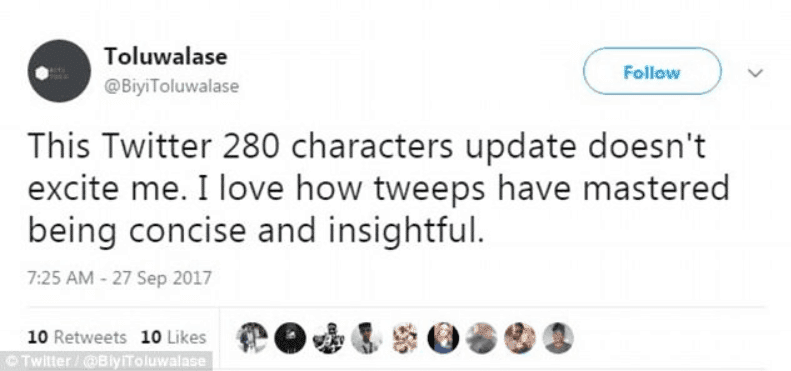This screenshot has height=371, width=791.
Task: Open the 7:25 AM - 27 Sep 2017 timestamp
Action: (120, 278)
